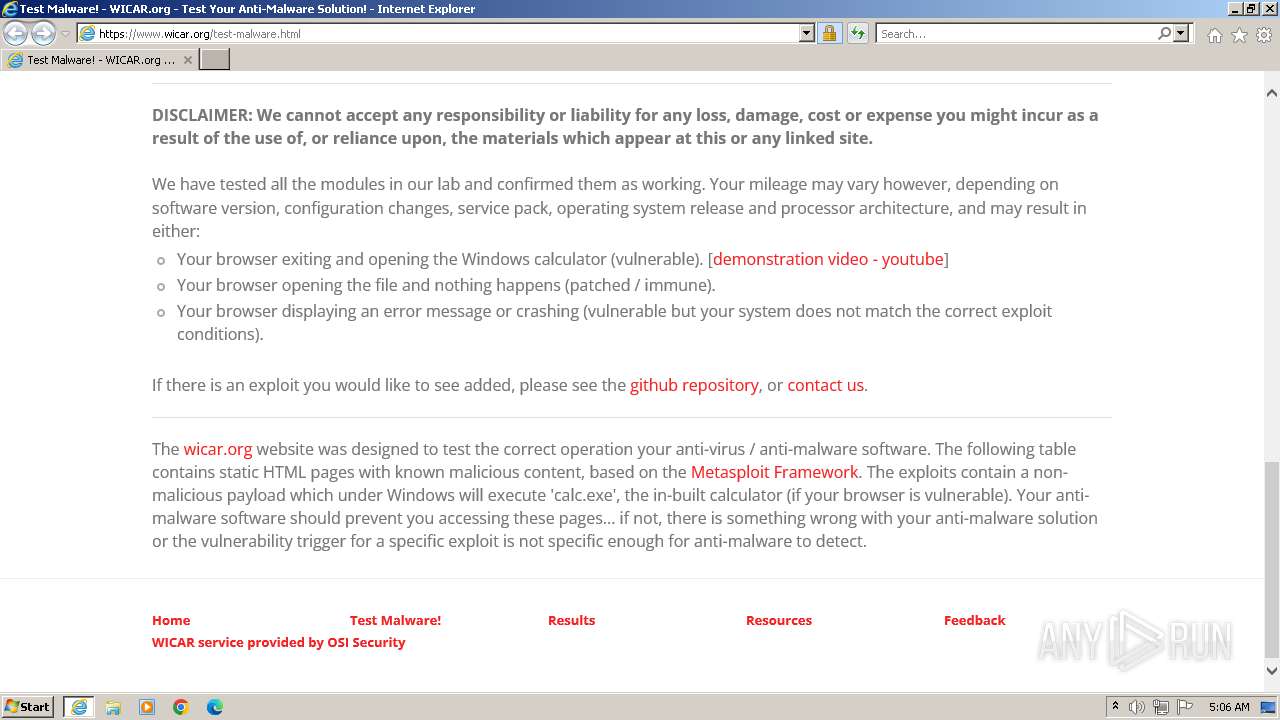Minimize the Internet Explorer window
The image size is (1280, 720).
[x=1235, y=9]
